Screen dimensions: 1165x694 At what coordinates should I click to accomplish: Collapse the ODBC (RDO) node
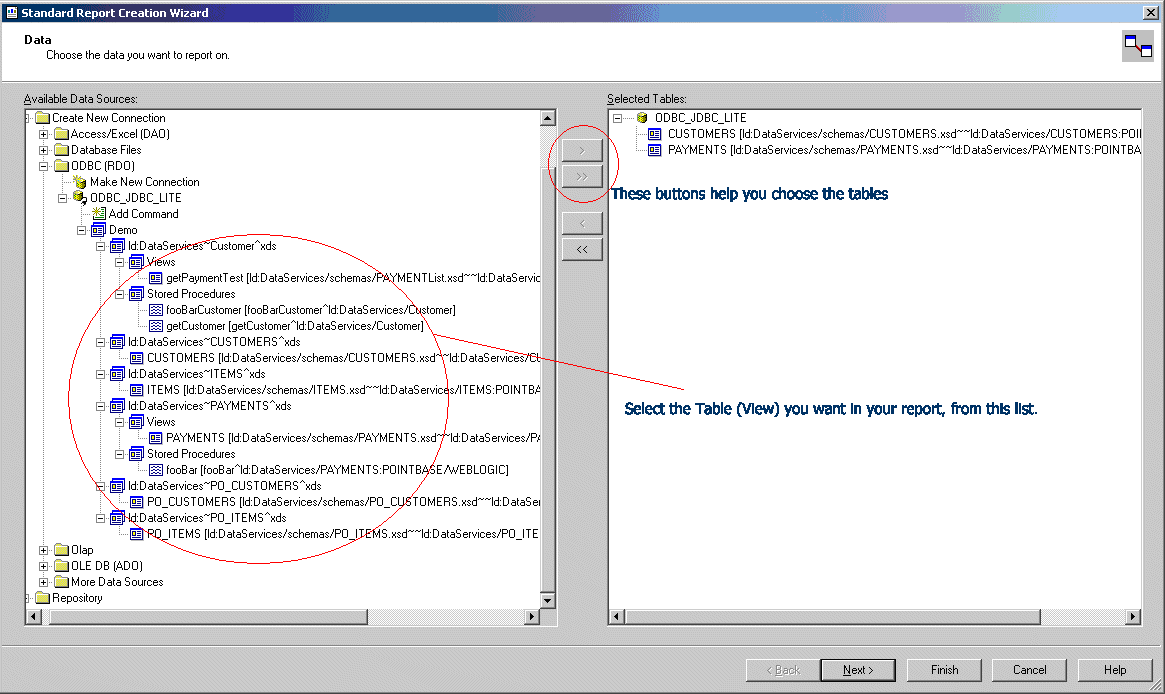click(x=43, y=166)
